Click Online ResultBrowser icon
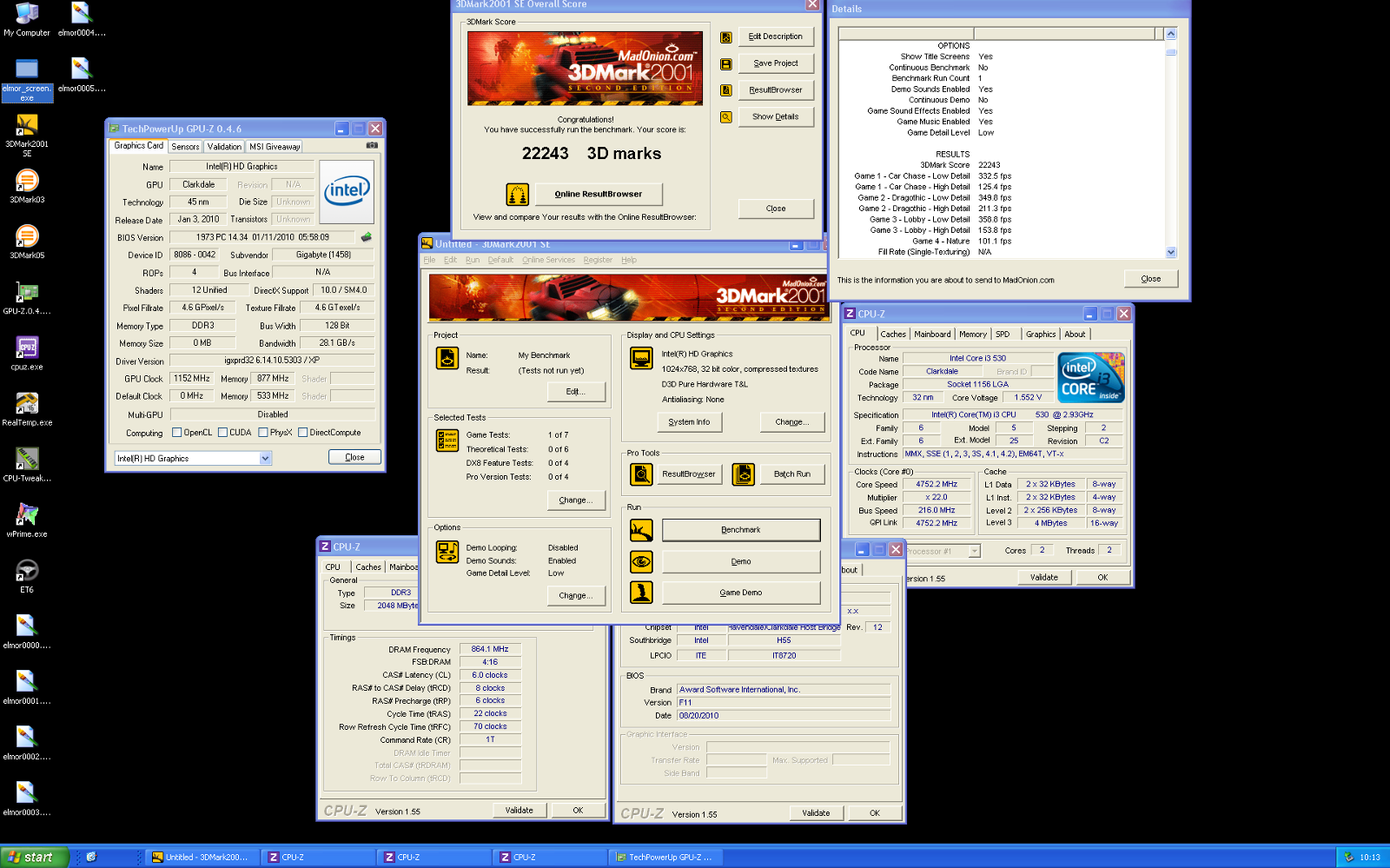Screen dimensions: 1390x868 click(x=517, y=194)
